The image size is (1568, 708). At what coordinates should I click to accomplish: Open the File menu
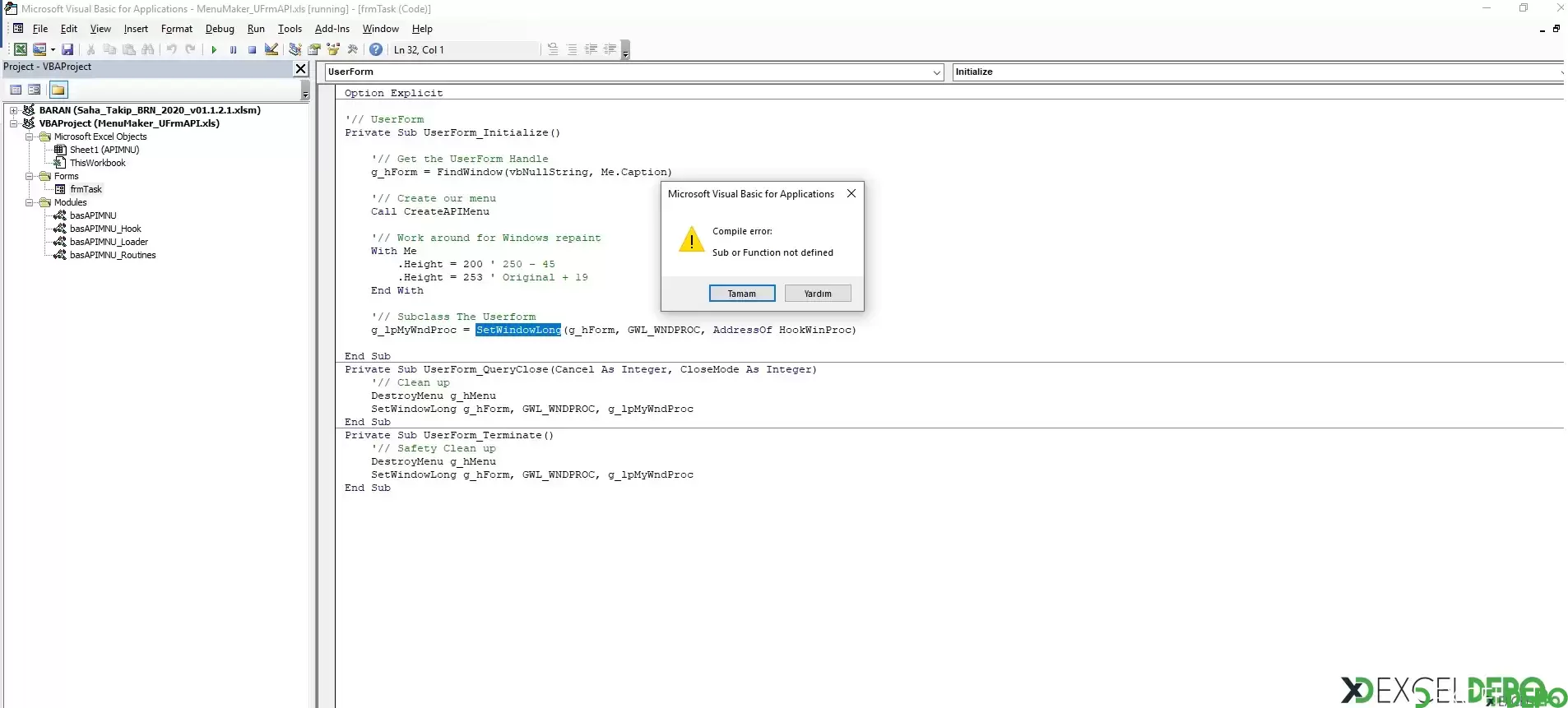point(40,29)
